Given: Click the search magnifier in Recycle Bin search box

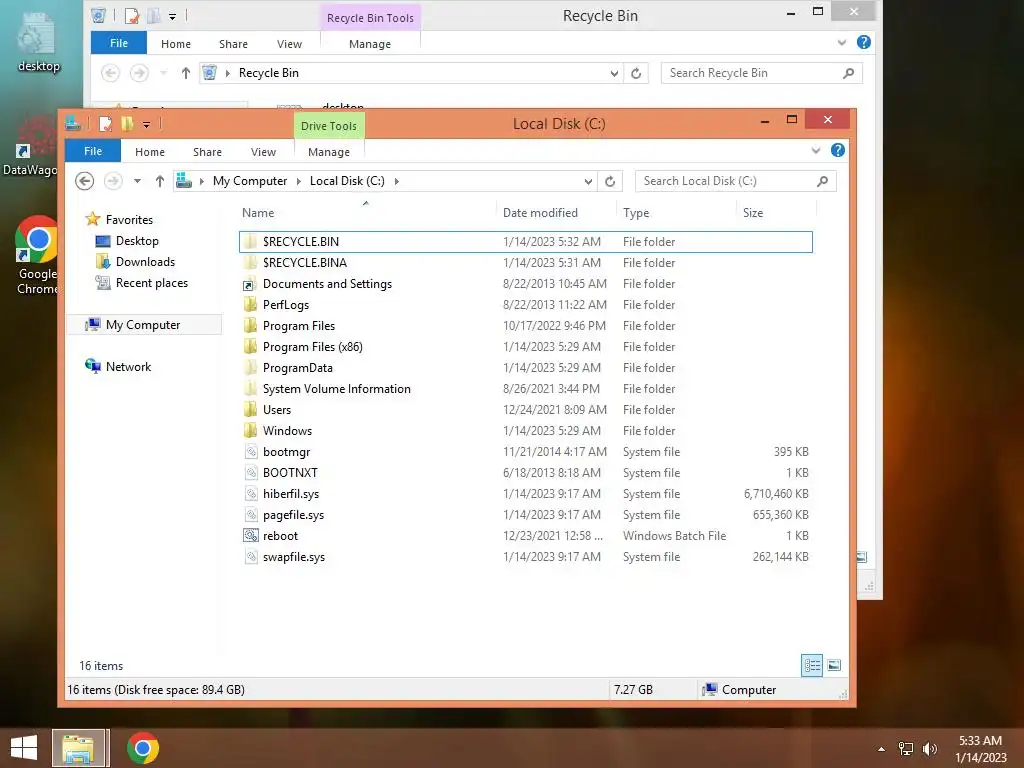Looking at the screenshot, I should click(x=848, y=73).
